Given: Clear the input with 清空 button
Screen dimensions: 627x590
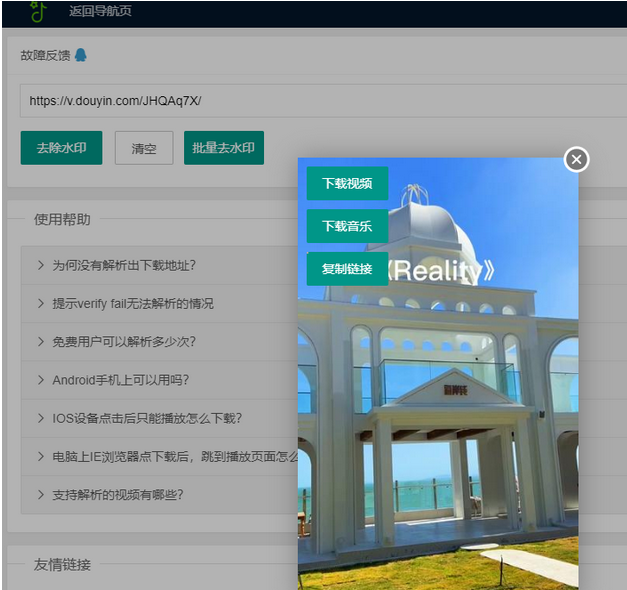Looking at the screenshot, I should click(144, 148).
